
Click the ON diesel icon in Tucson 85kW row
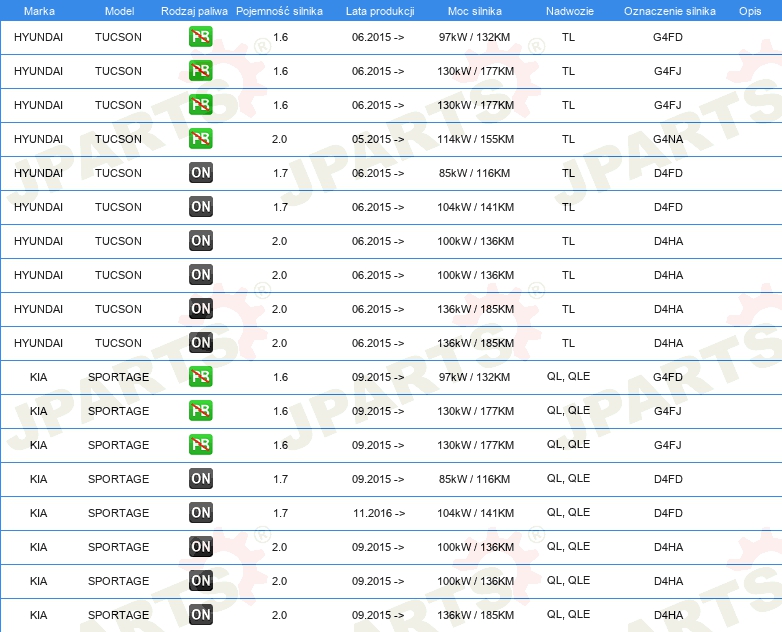(200, 173)
